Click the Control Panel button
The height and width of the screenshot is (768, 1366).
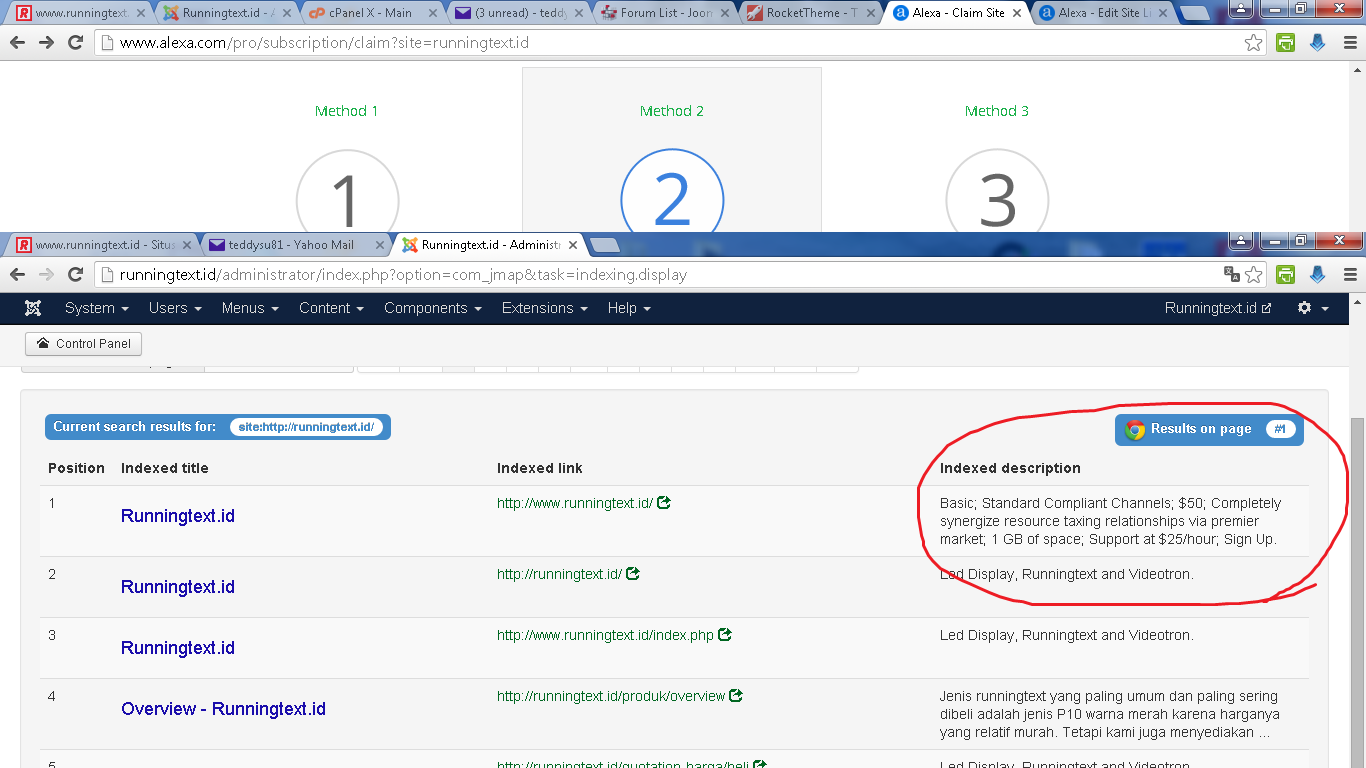pos(84,343)
